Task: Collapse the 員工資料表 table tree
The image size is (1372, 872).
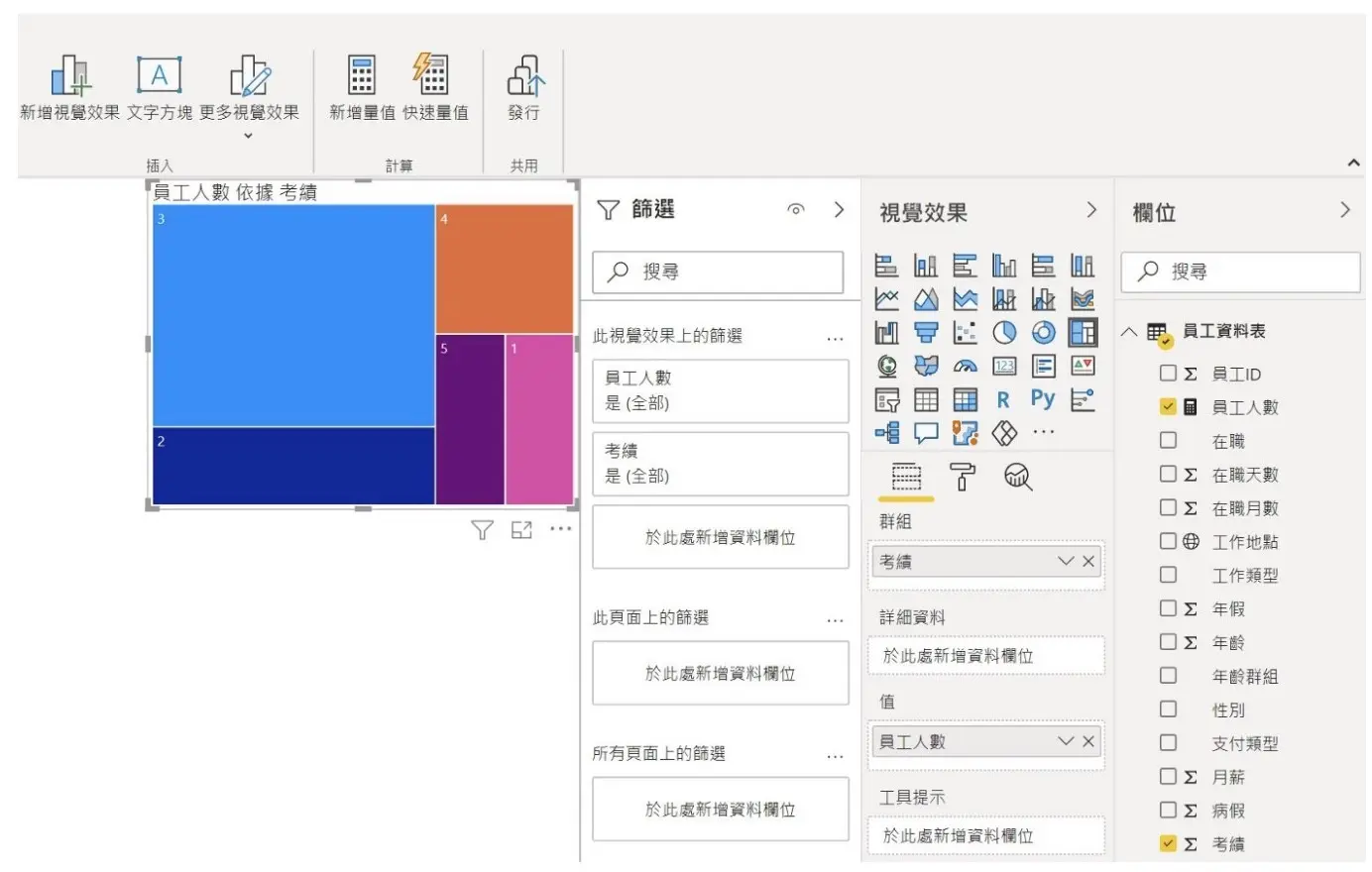Action: [1129, 332]
